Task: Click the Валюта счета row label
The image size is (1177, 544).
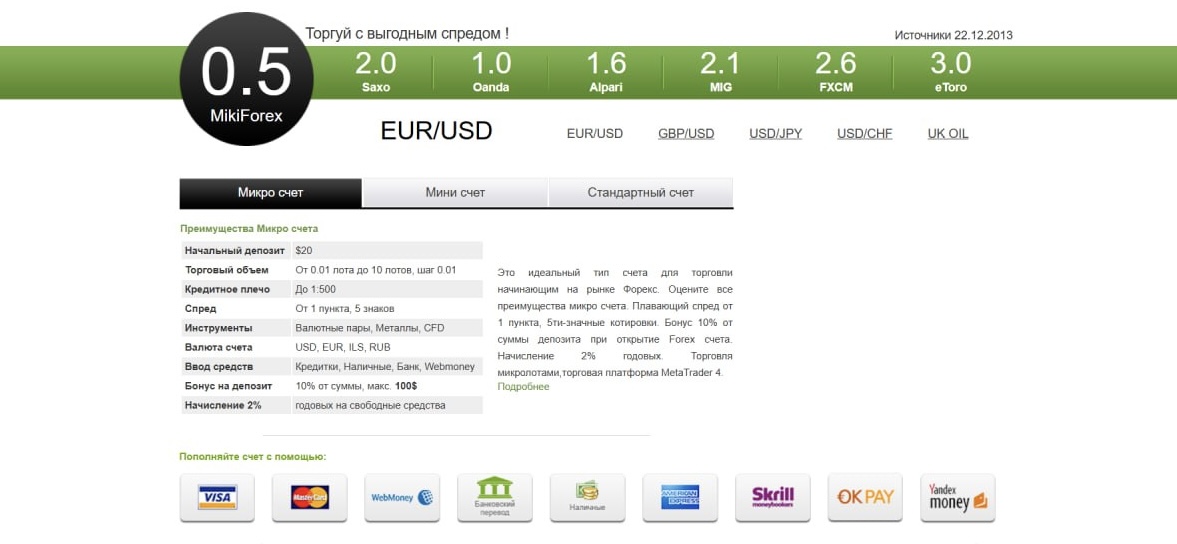Action: pyautogui.click(x=218, y=347)
